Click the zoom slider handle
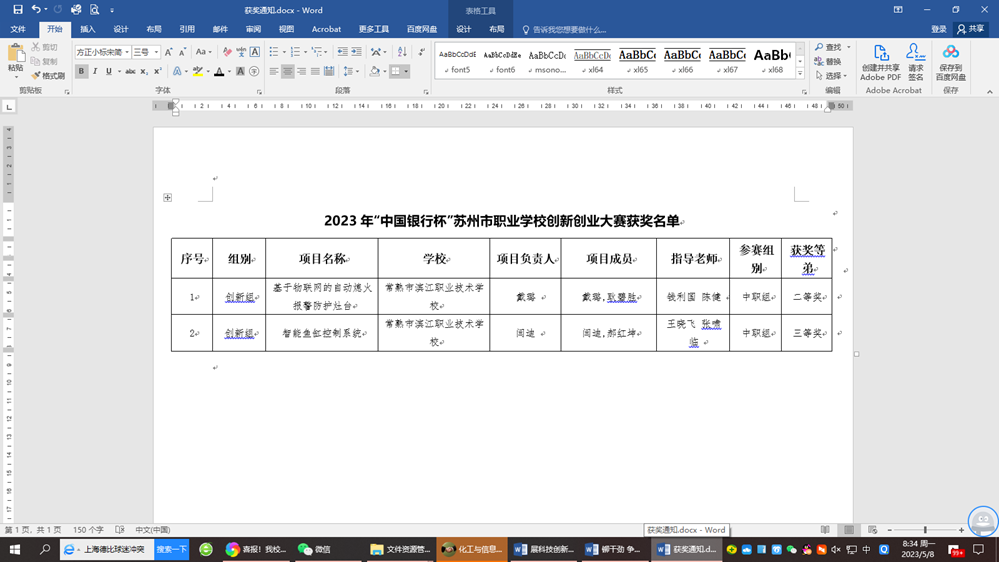Screen dimensions: 999x562 pos(925,530)
